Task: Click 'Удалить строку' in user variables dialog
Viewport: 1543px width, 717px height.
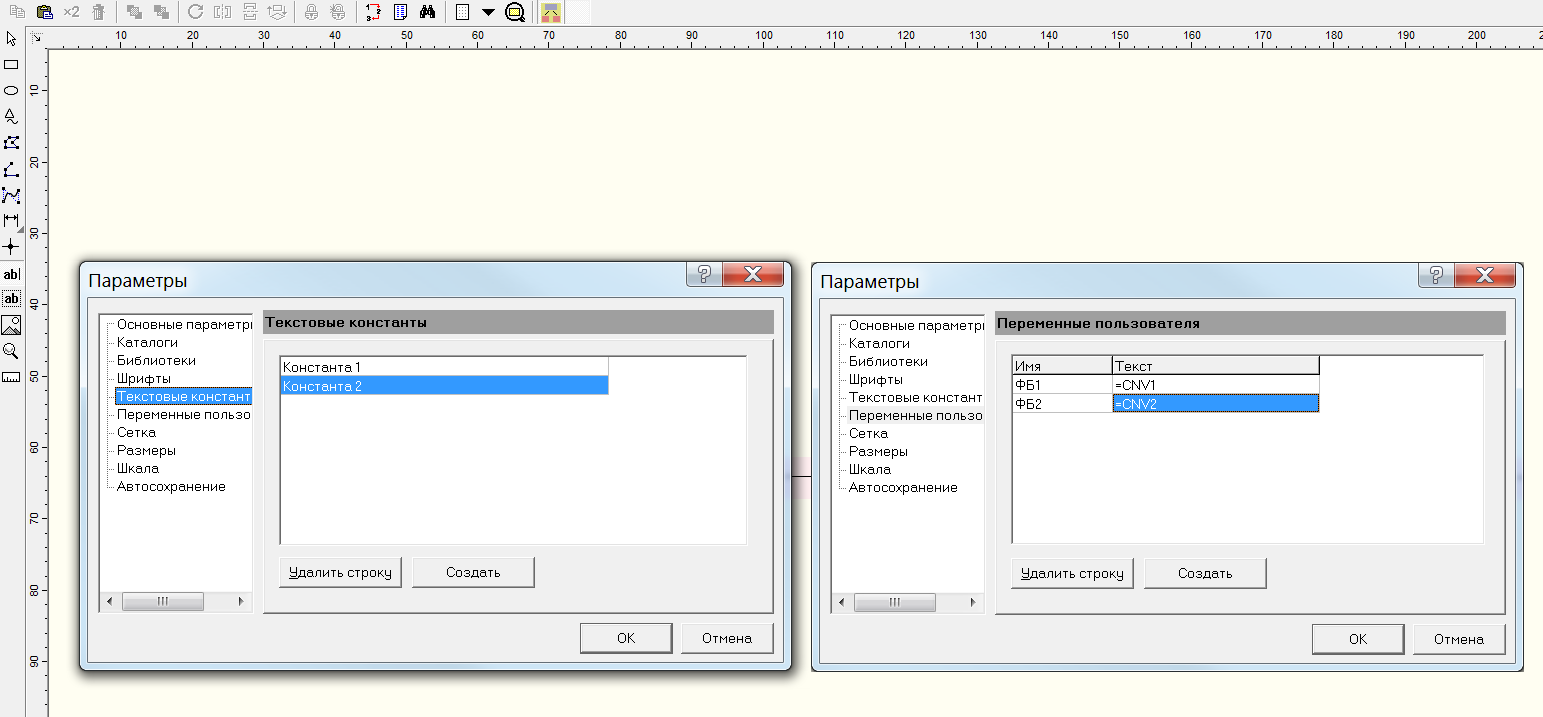Action: (1072, 574)
